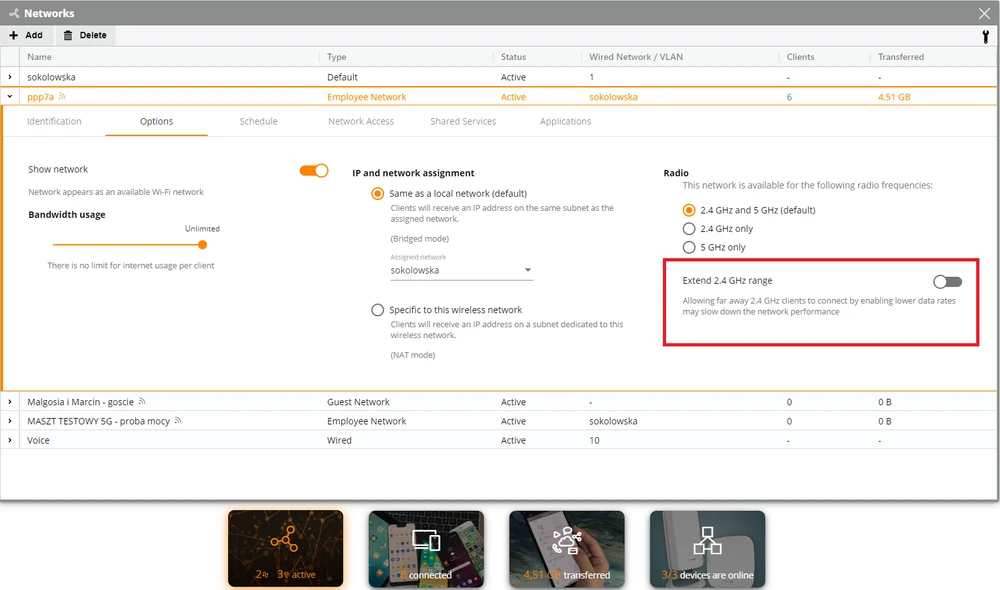This screenshot has height=590, width=1000.
Task: Open the Shared Services tab
Action: tap(463, 121)
